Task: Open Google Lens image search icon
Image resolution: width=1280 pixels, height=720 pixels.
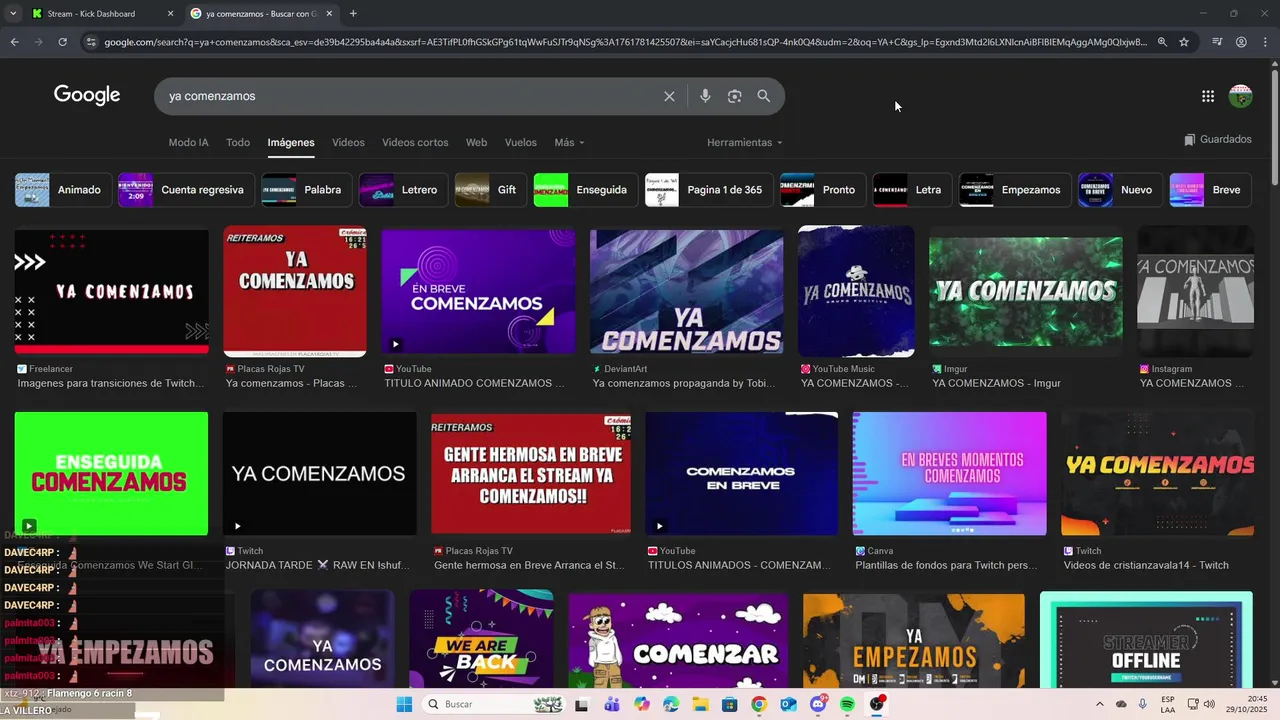Action: click(x=735, y=96)
